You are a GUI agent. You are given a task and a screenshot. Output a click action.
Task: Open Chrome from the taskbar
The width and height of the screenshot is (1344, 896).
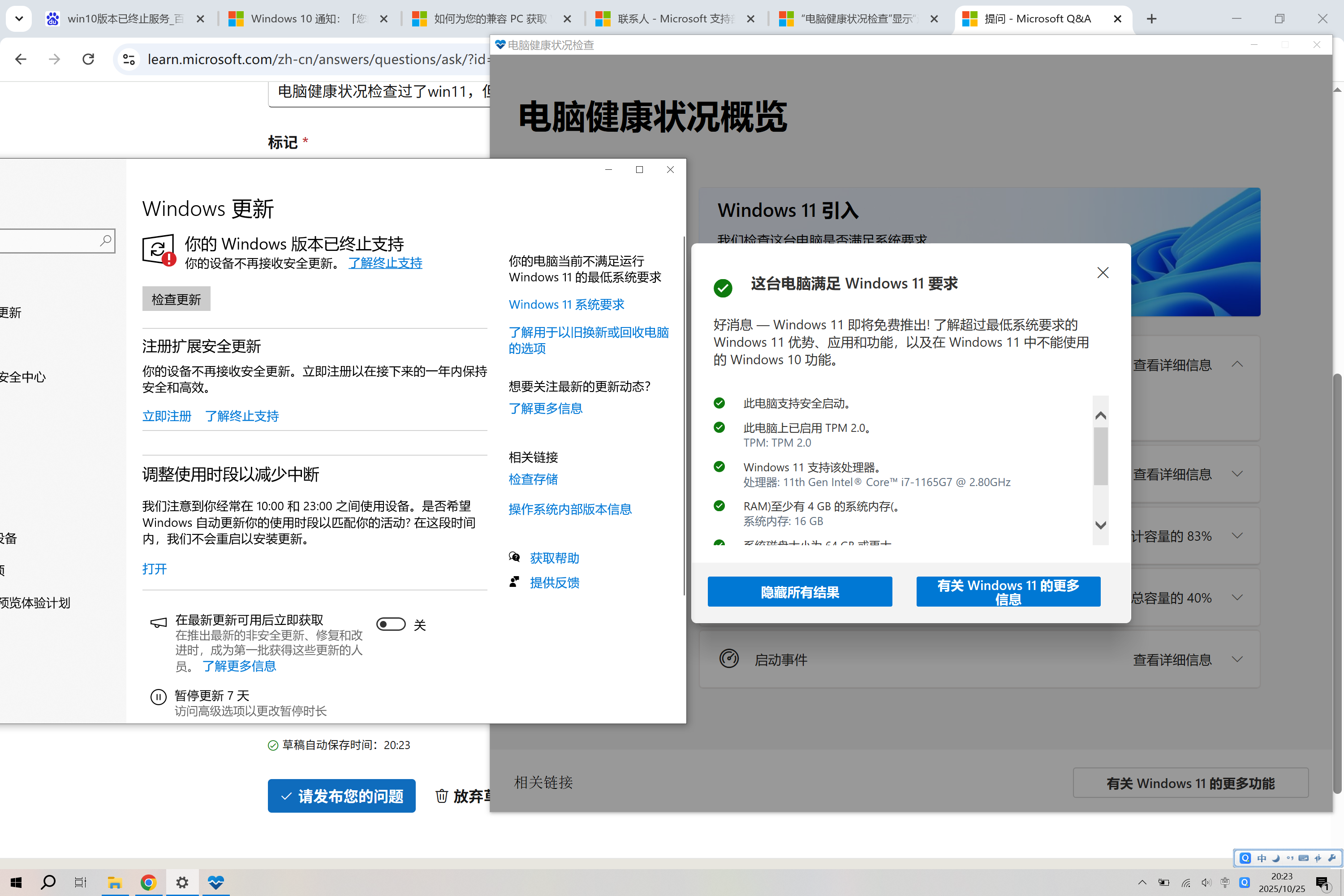[x=149, y=882]
